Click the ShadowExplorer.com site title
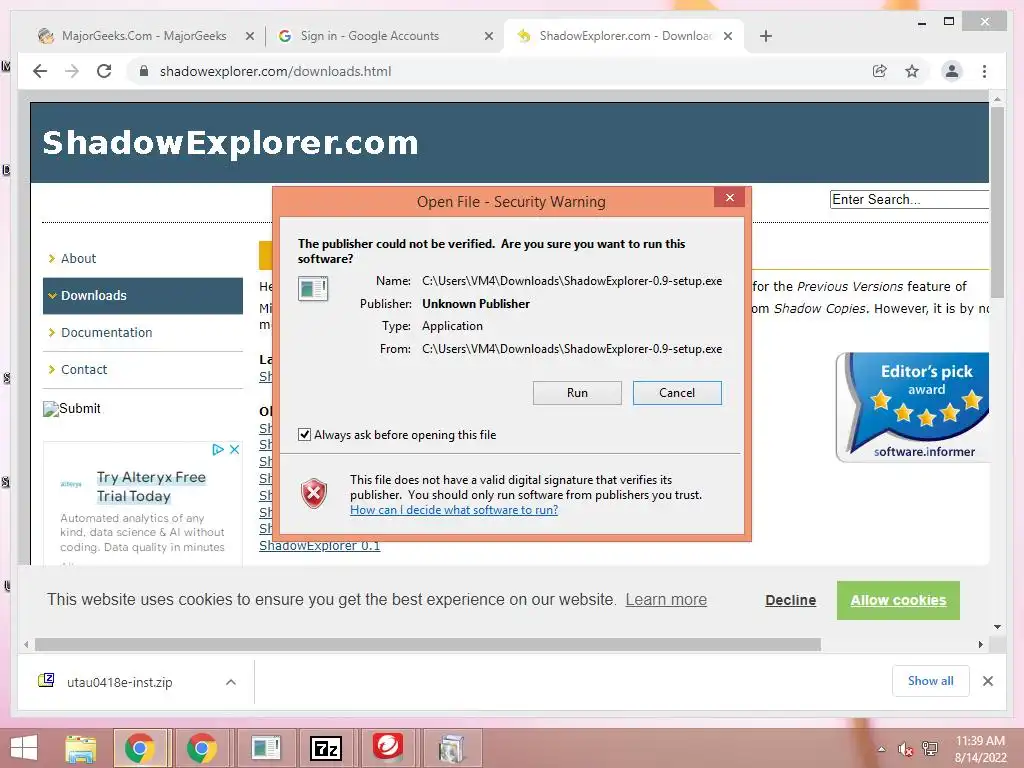 click(231, 142)
